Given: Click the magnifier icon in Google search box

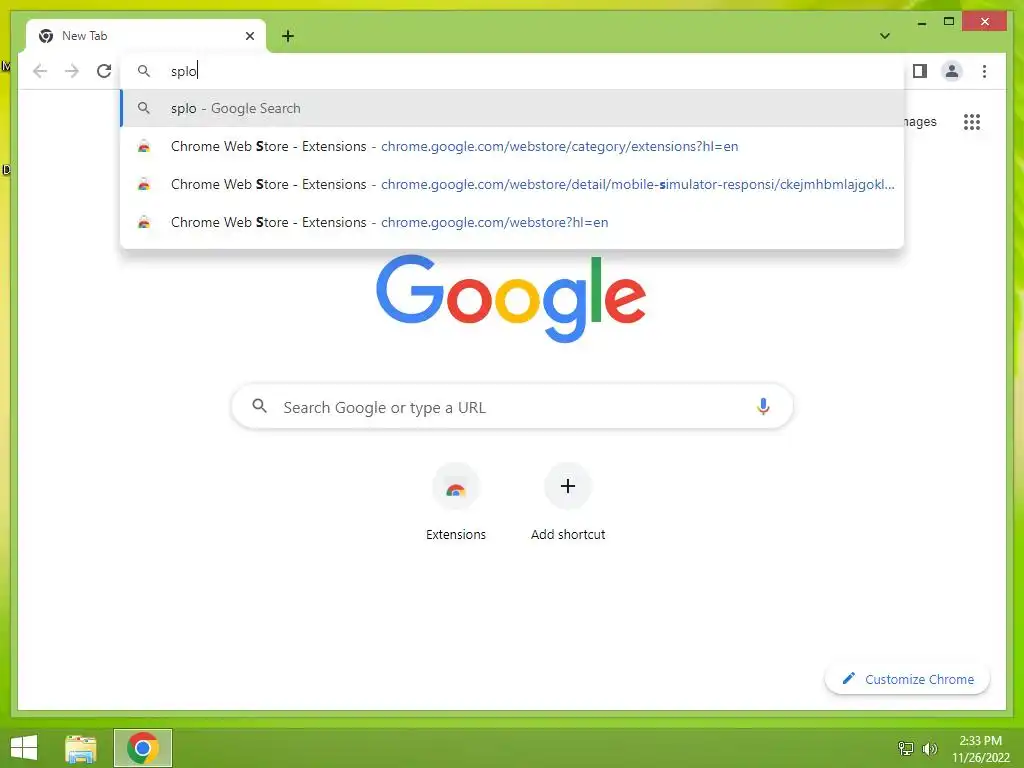Looking at the screenshot, I should 259,406.
